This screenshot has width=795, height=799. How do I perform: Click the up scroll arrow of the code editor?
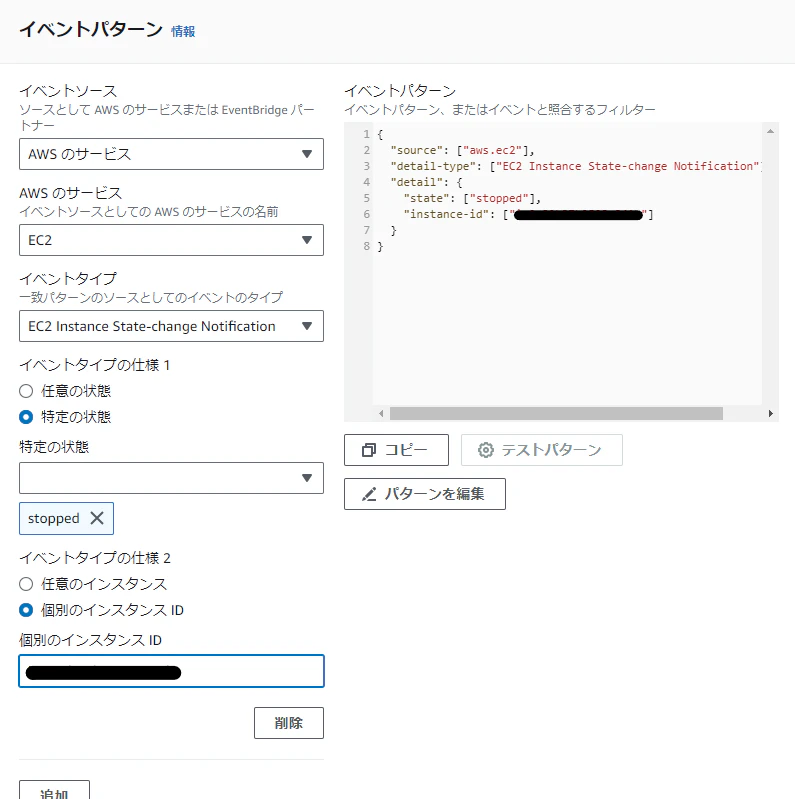click(x=771, y=131)
